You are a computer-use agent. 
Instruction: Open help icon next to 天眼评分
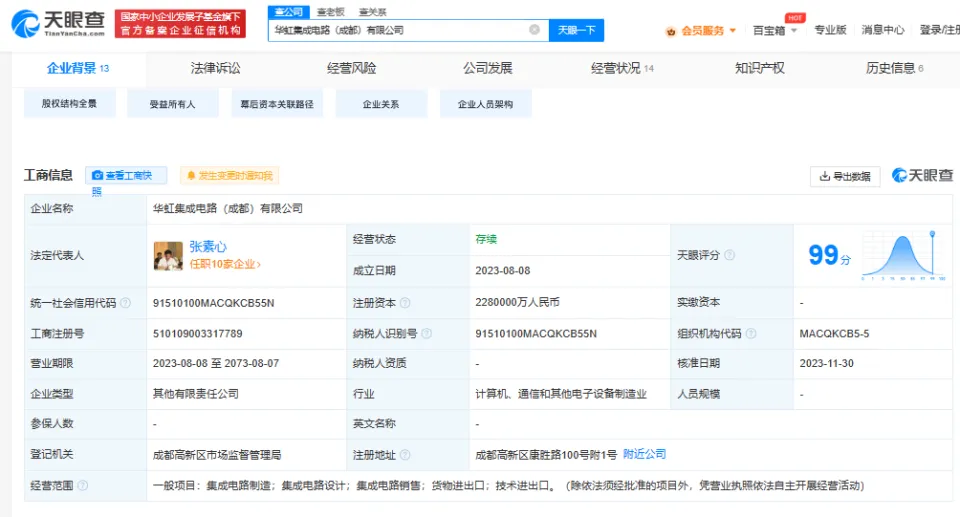point(729,255)
